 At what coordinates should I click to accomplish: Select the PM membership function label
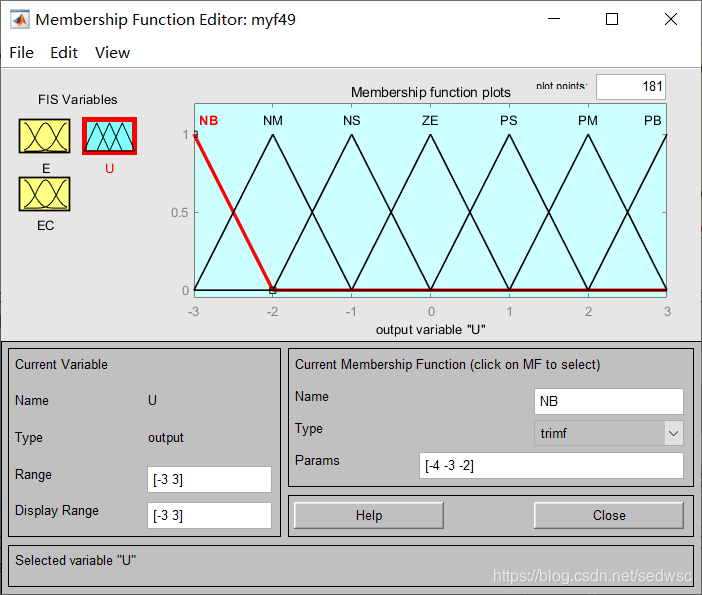point(588,120)
